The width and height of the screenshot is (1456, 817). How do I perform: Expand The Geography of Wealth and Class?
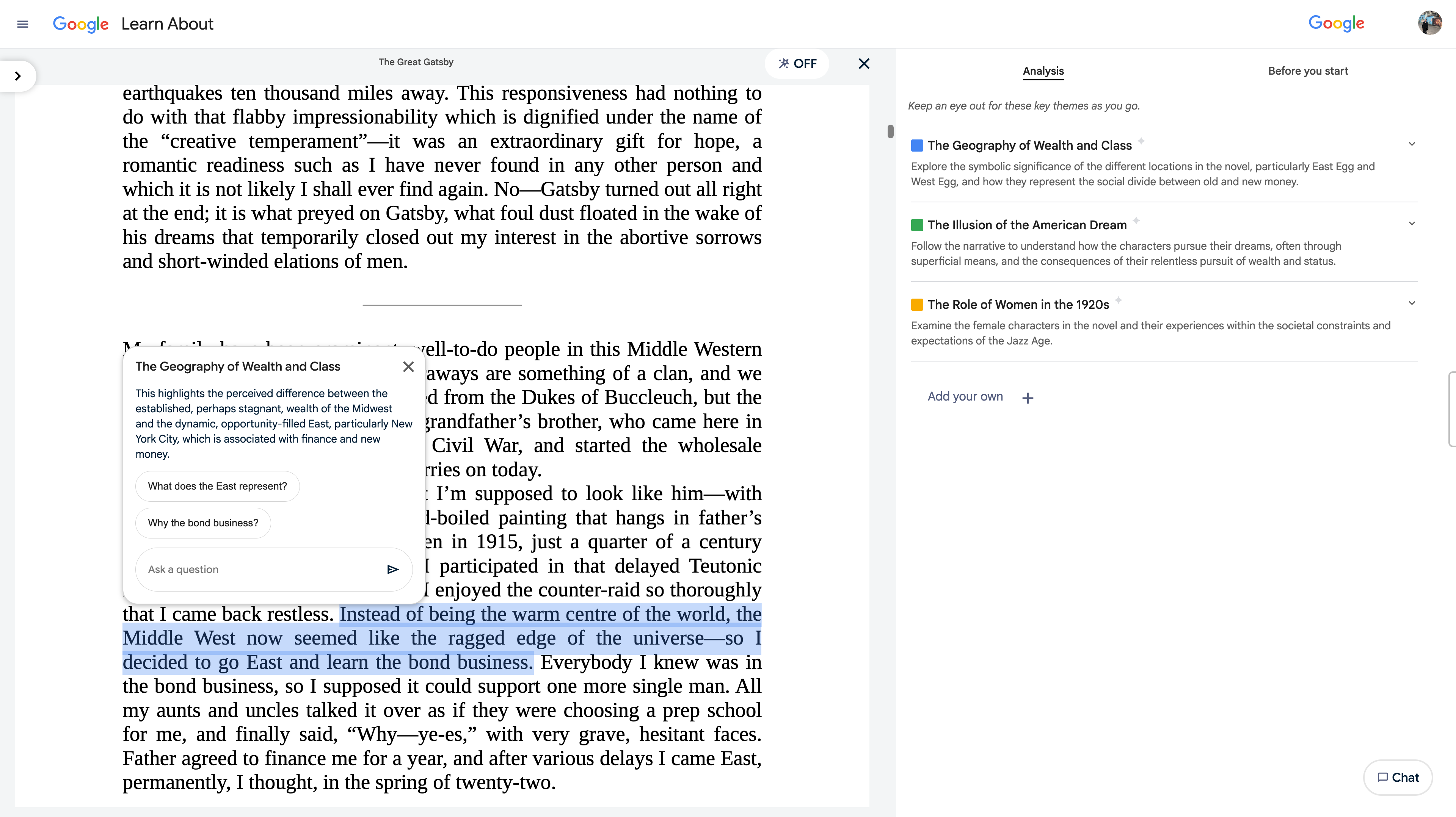point(1411,144)
